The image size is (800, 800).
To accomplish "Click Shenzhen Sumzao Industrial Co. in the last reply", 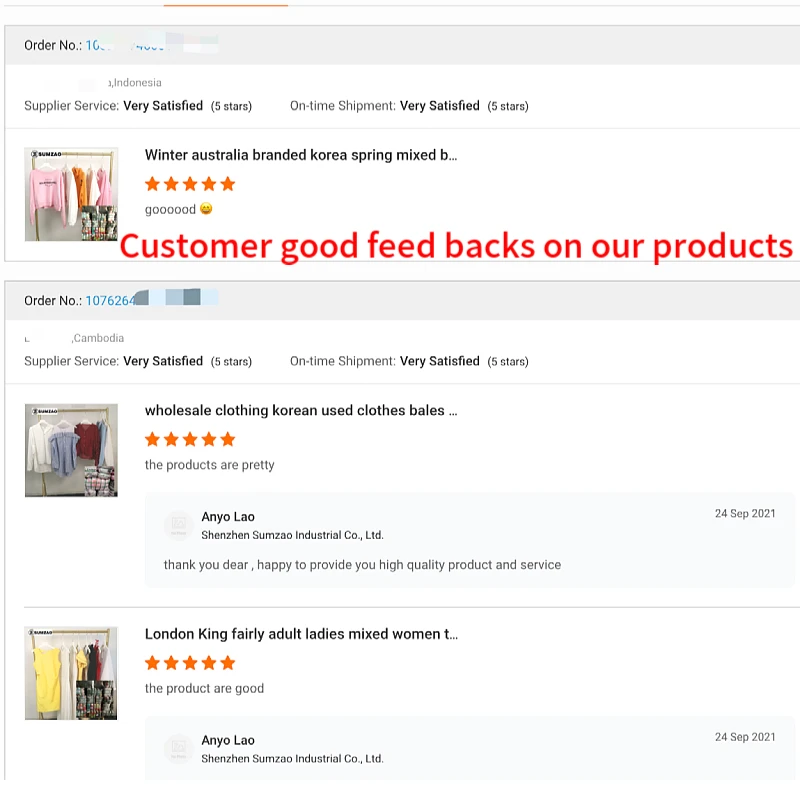I will coord(292,759).
